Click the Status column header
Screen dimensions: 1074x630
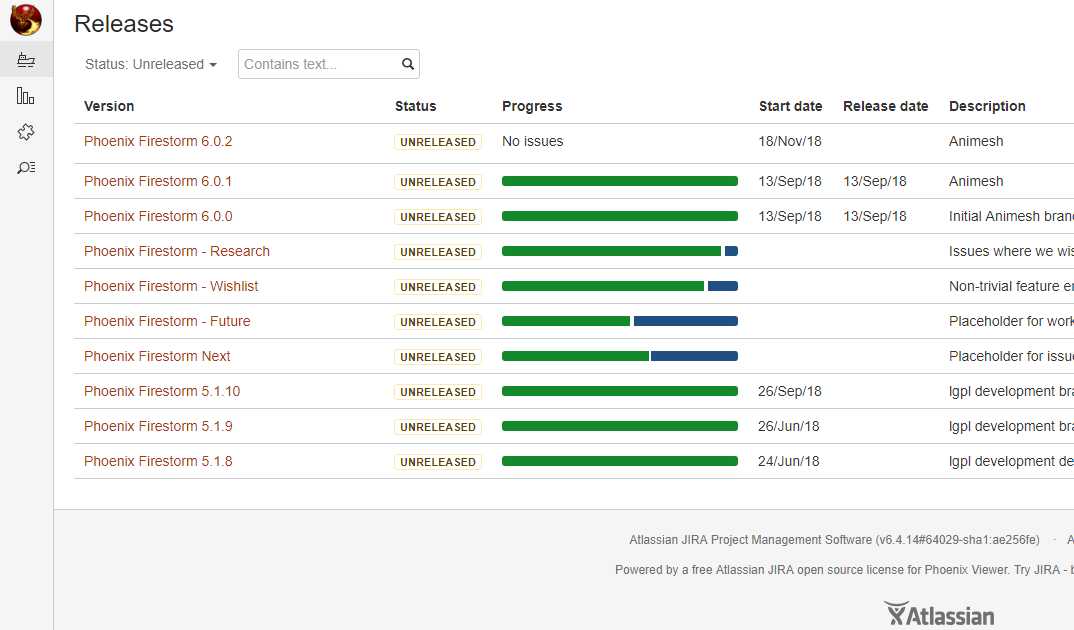tap(415, 106)
